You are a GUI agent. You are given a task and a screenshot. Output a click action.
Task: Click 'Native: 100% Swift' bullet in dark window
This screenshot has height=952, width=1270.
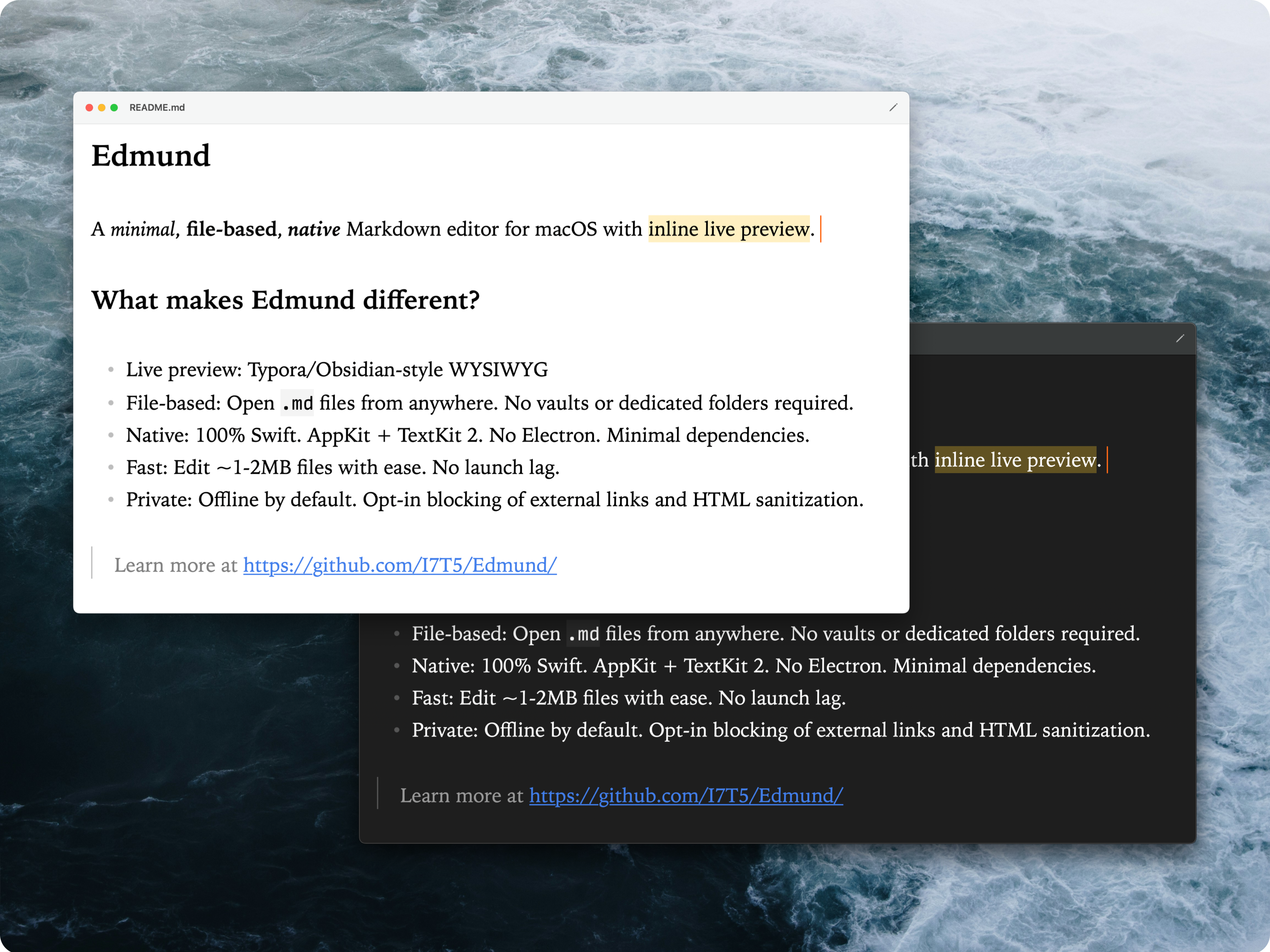tap(754, 666)
